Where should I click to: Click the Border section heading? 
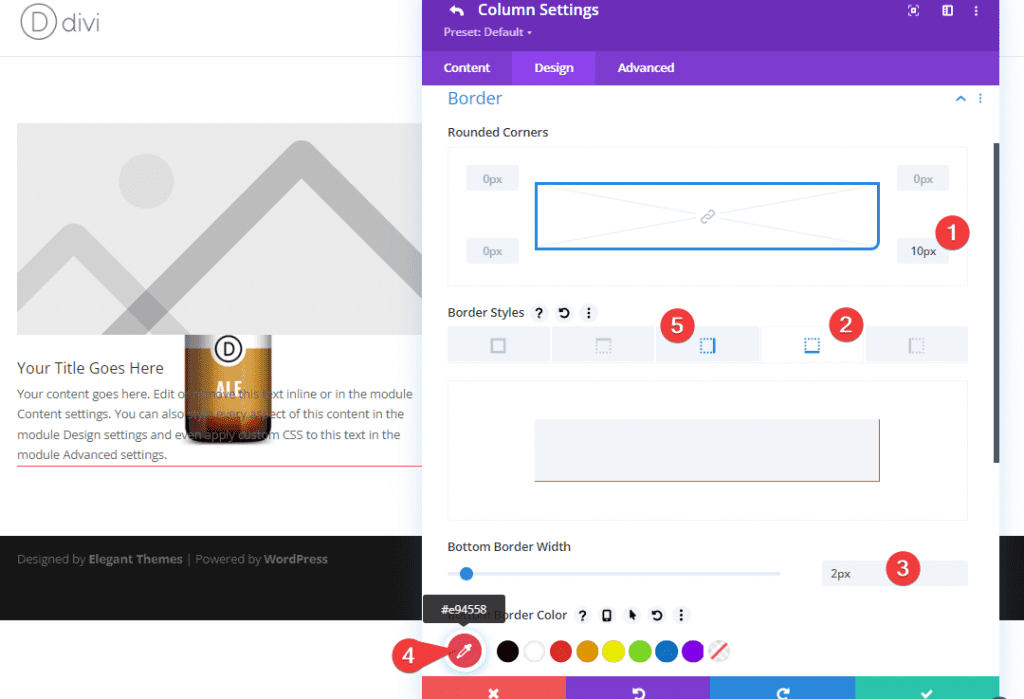point(475,99)
